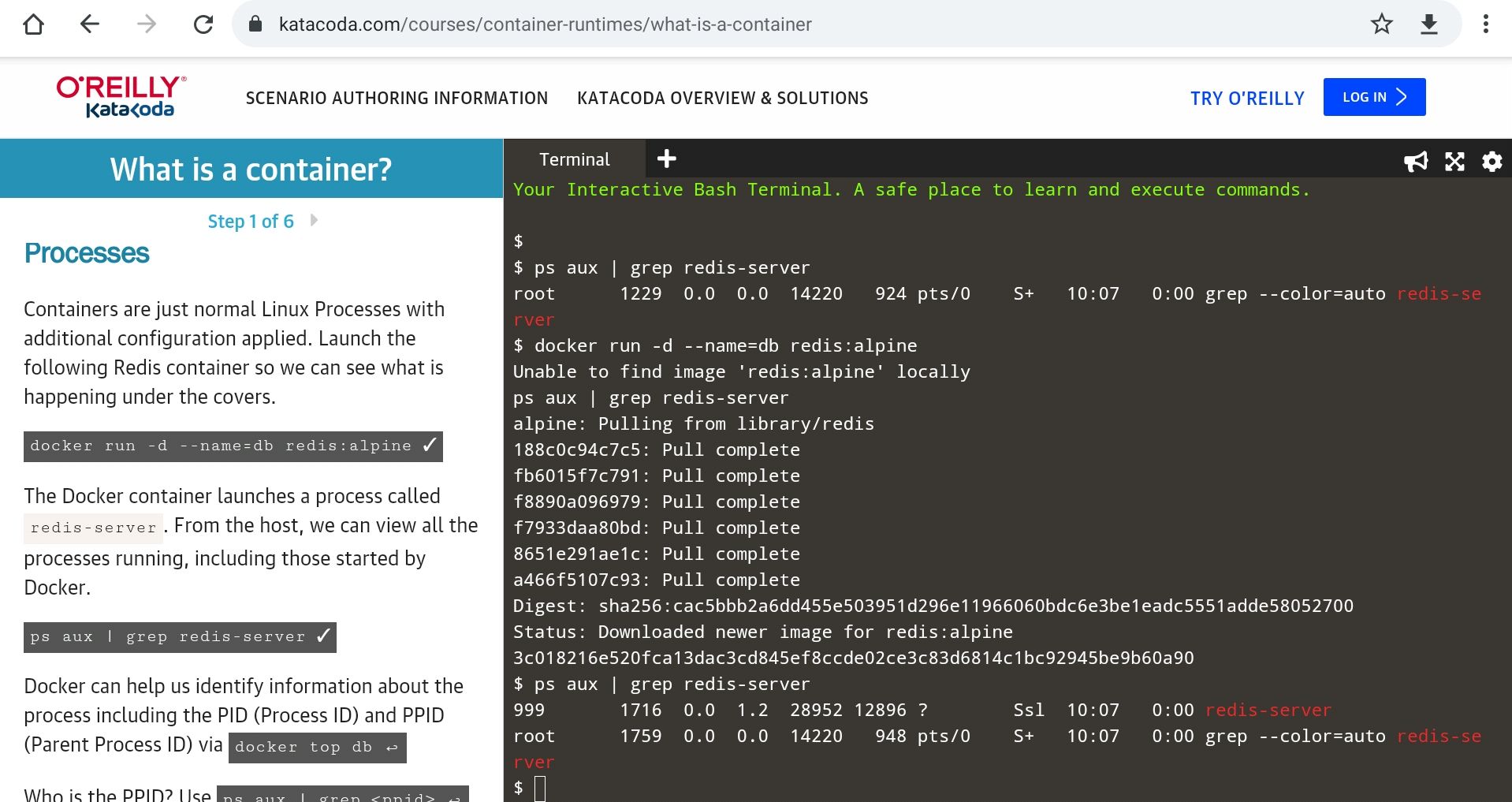Click the a466f5107c93 Pull complete line
The image size is (1512, 802).
657,580
